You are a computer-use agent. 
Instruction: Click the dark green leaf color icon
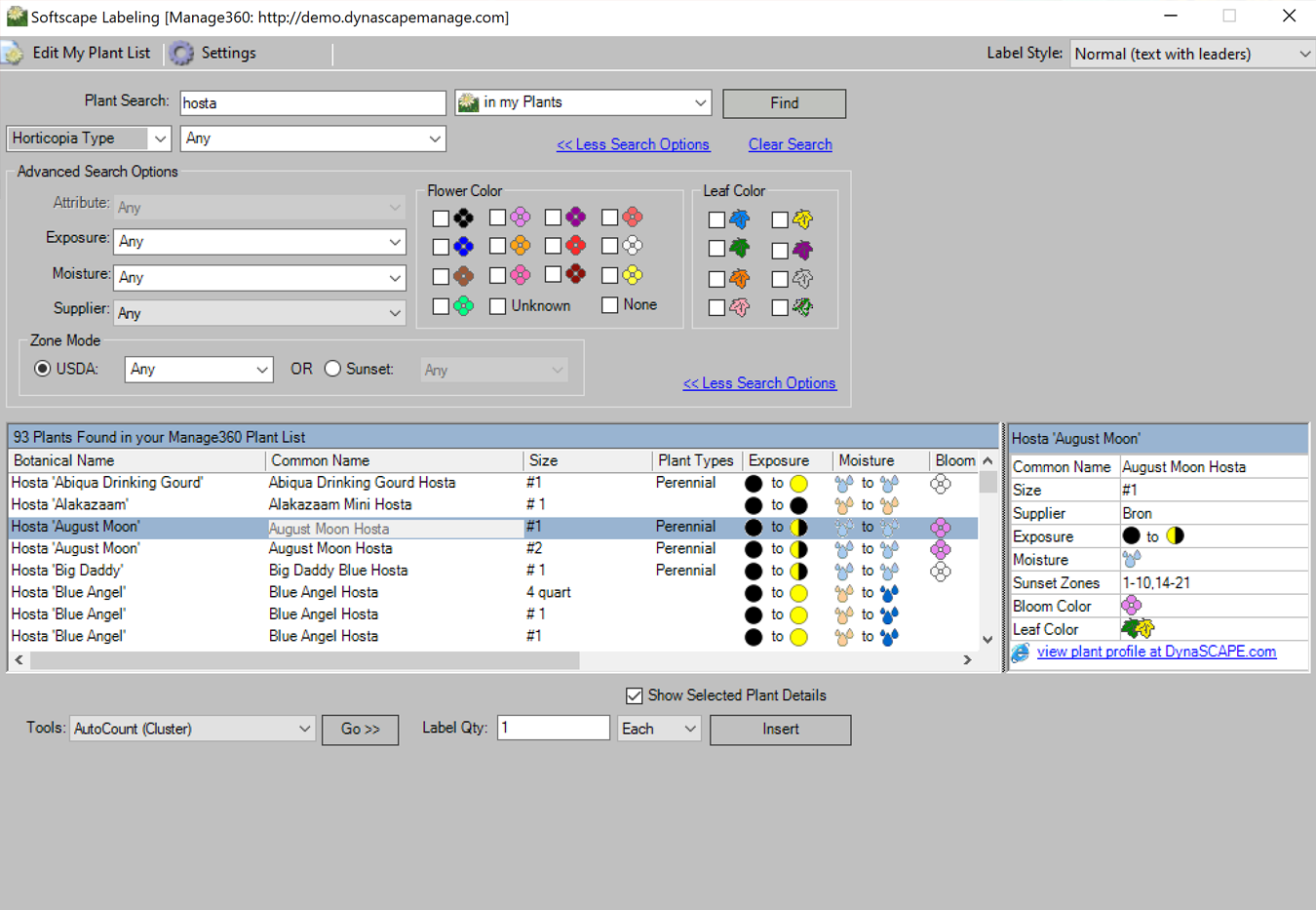(740, 249)
